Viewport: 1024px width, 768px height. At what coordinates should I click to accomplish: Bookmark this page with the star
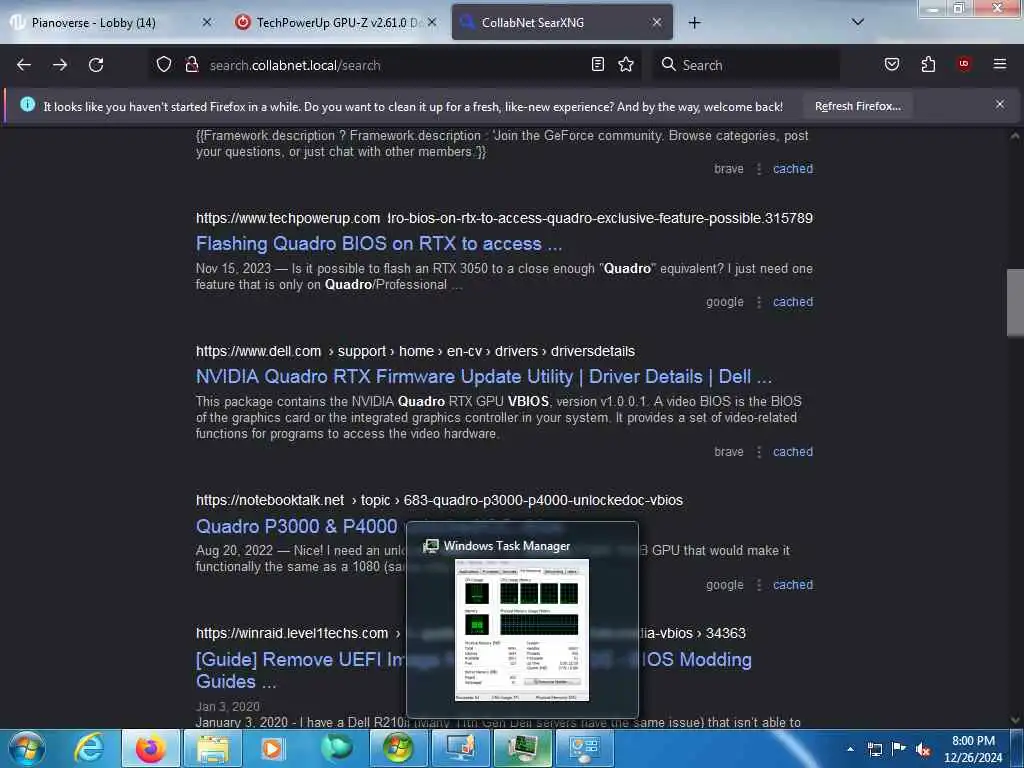pyautogui.click(x=626, y=64)
